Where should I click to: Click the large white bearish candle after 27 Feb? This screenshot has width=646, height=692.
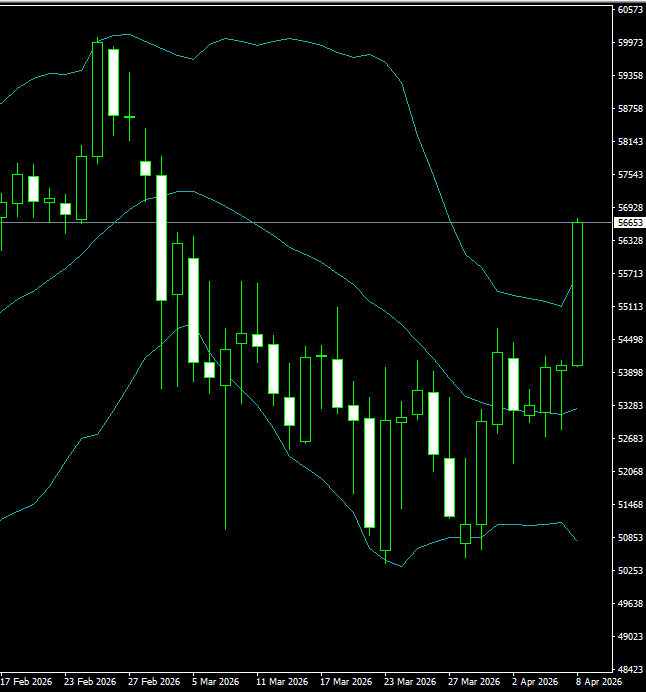(x=161, y=238)
